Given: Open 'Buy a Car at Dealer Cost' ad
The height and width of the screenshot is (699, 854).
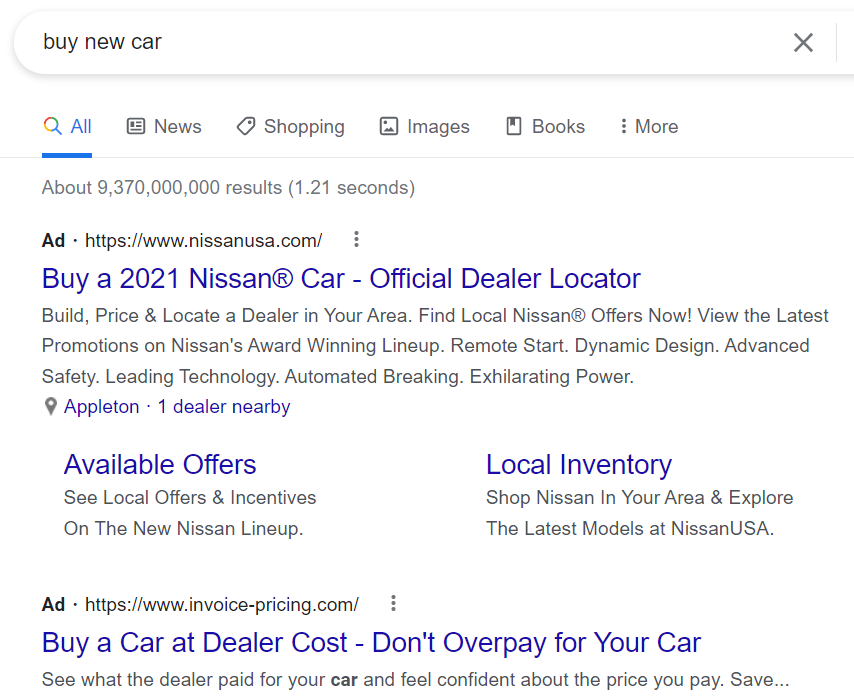Looking at the screenshot, I should [371, 642].
